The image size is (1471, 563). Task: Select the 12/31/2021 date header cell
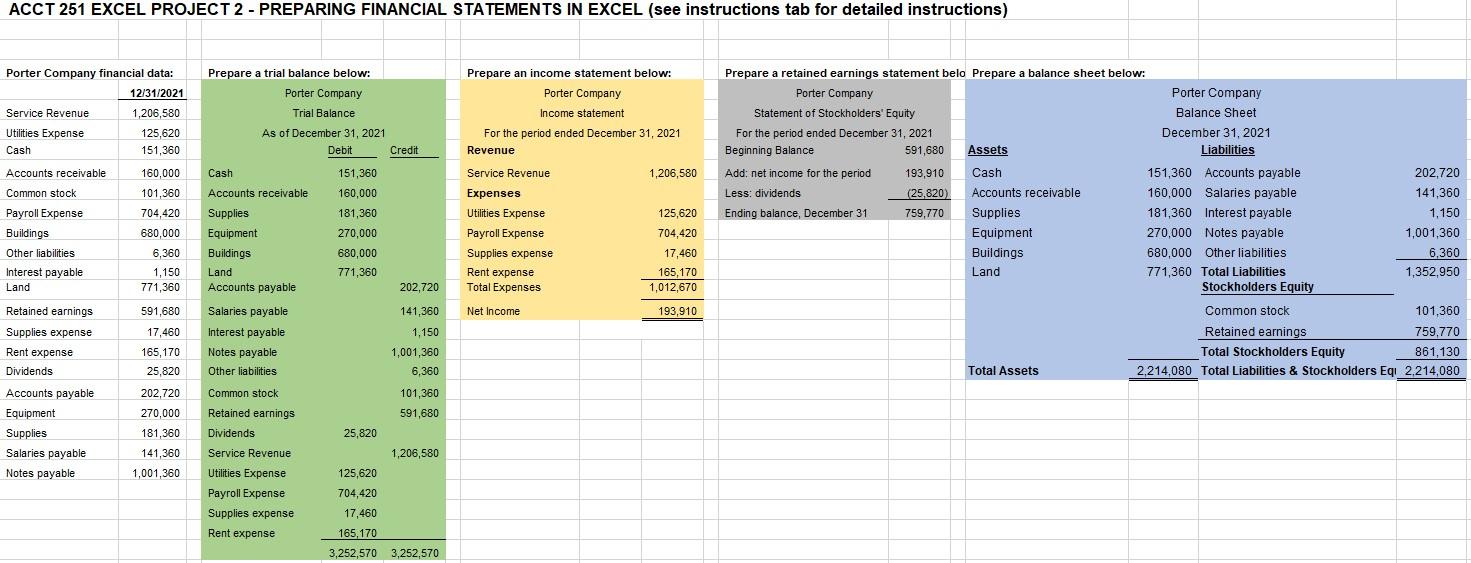pyautogui.click(x=157, y=93)
